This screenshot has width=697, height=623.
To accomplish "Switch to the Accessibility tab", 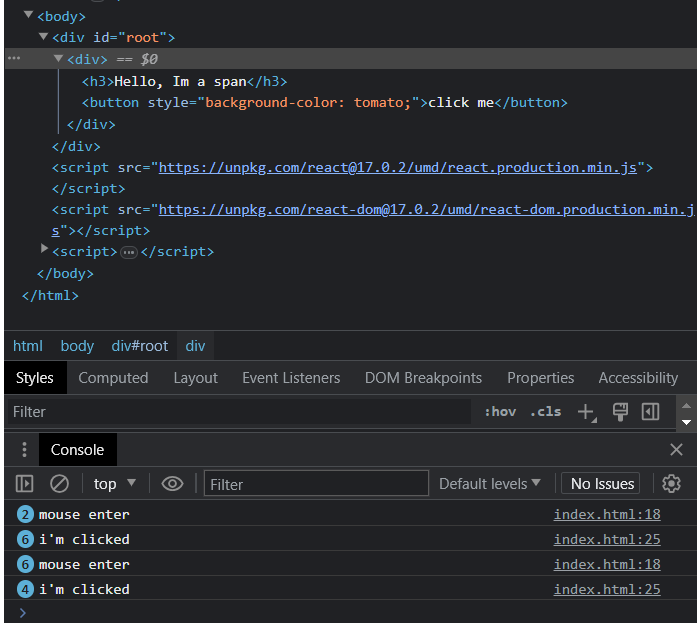I will coord(638,378).
